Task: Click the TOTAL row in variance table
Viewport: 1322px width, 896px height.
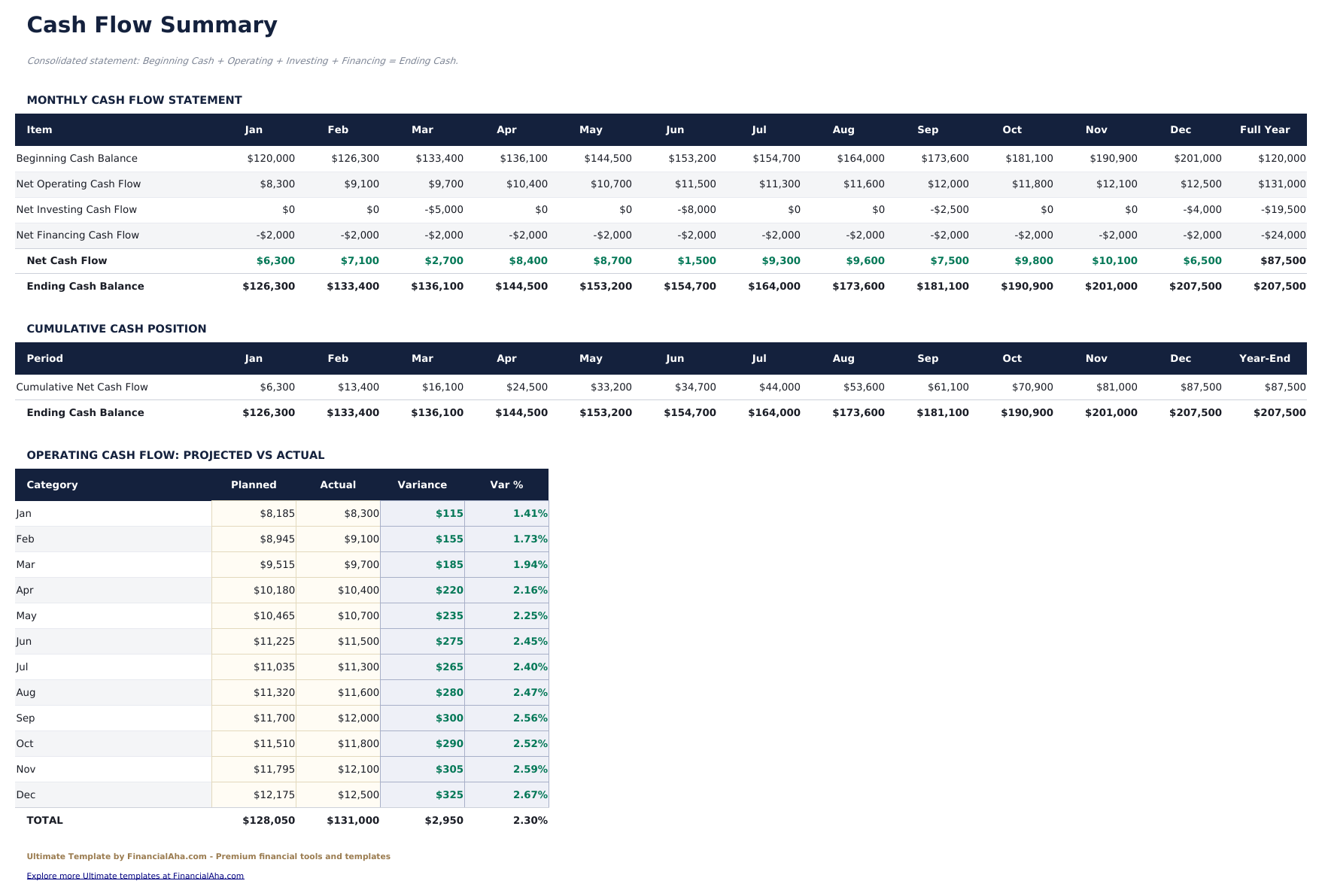Action: pyautogui.click(x=44, y=820)
